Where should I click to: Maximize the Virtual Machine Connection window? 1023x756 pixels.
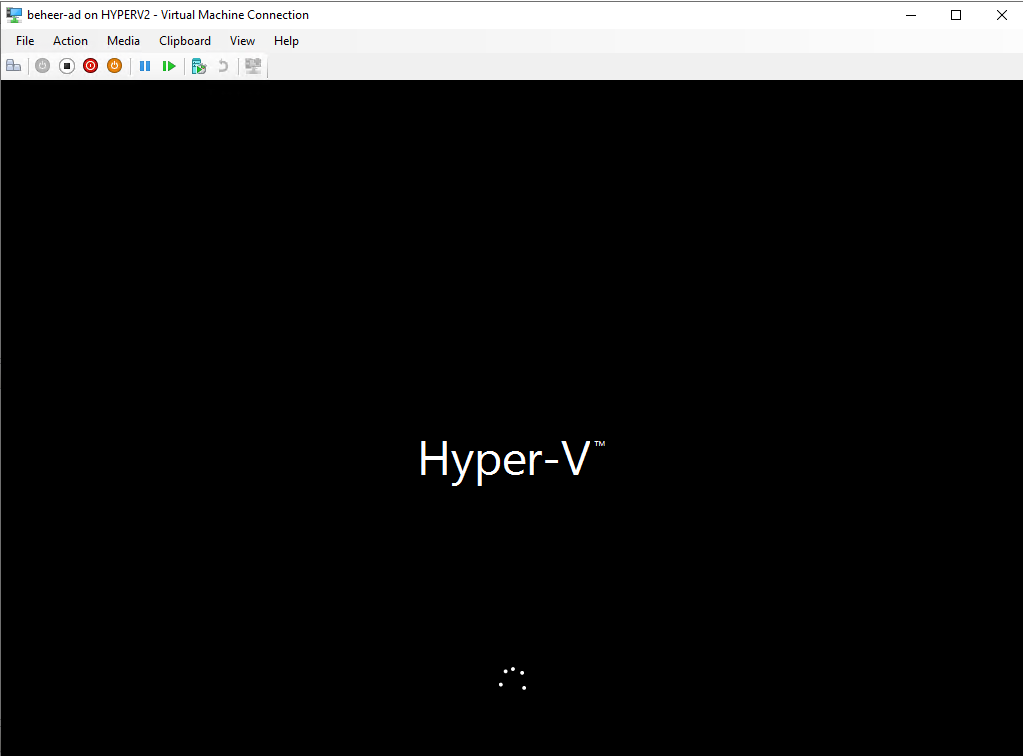pos(956,15)
